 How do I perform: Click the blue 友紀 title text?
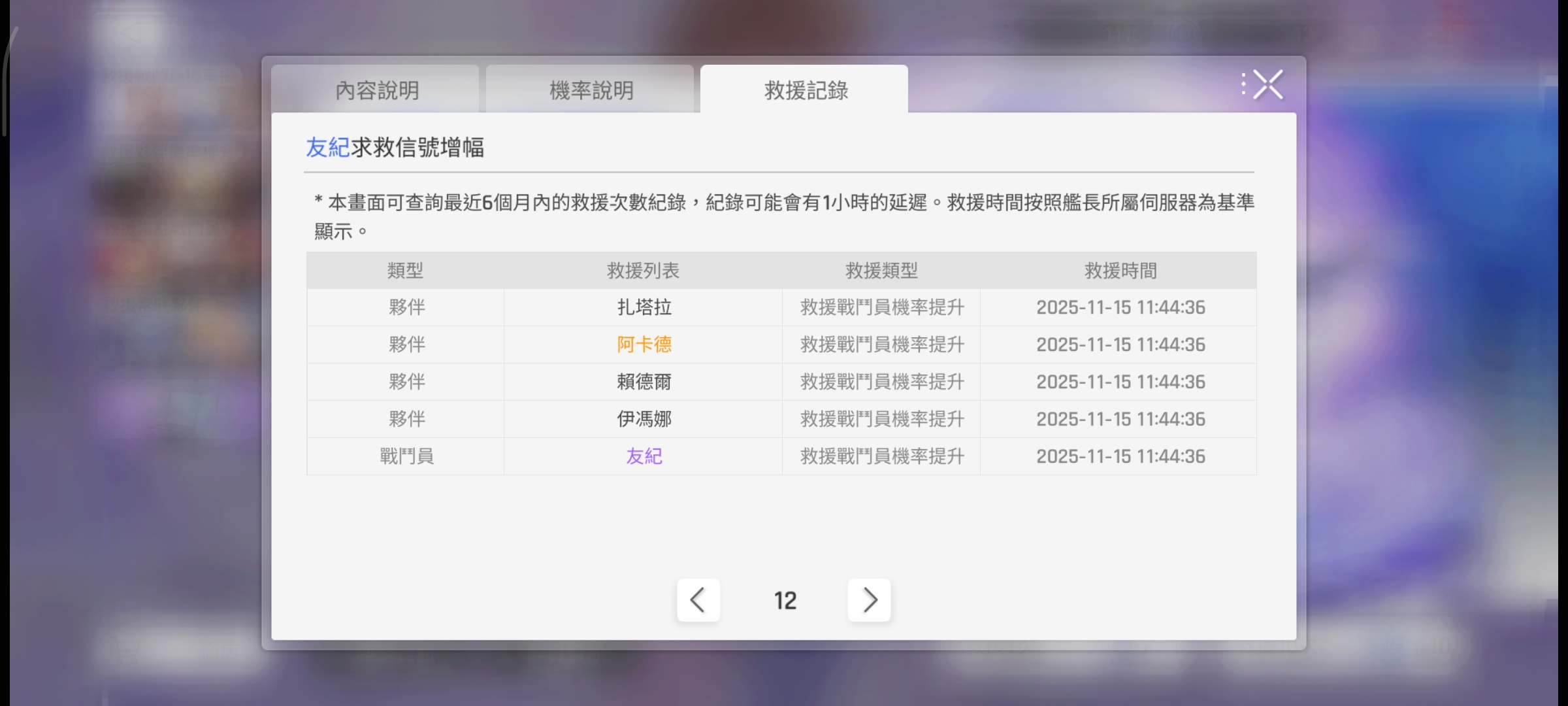click(327, 148)
